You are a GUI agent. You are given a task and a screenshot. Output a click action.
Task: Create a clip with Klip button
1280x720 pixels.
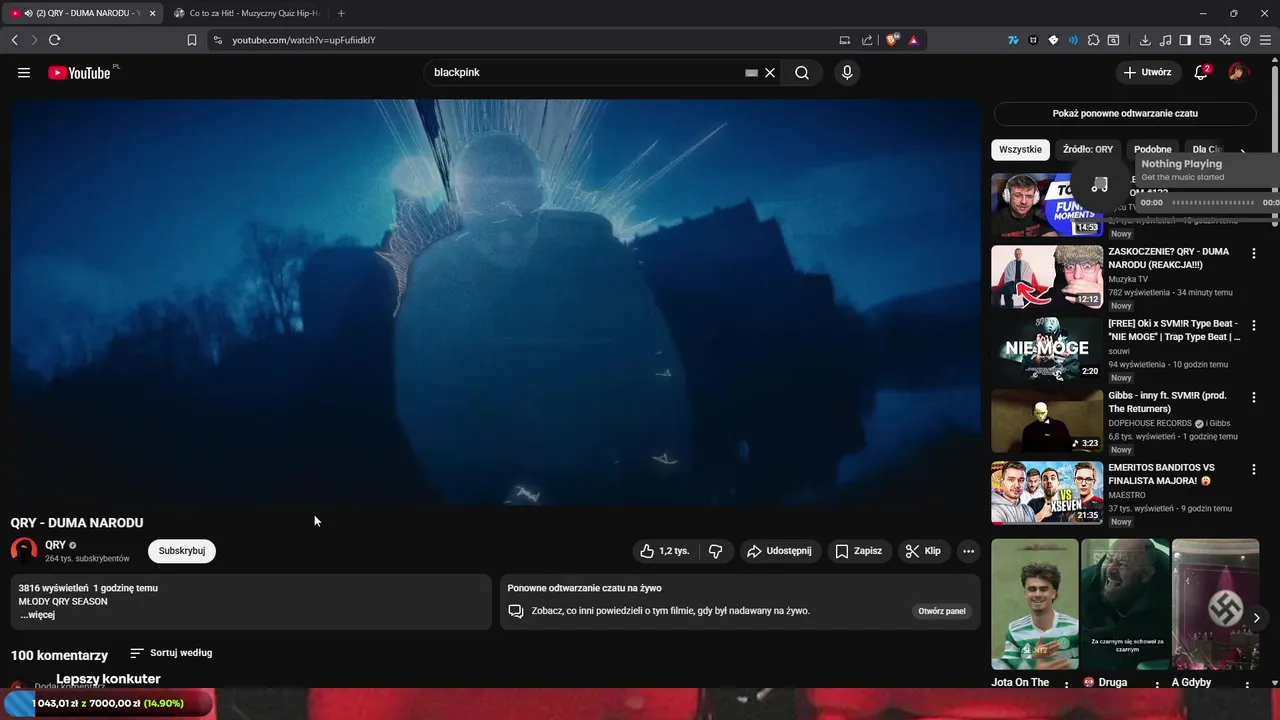(923, 551)
